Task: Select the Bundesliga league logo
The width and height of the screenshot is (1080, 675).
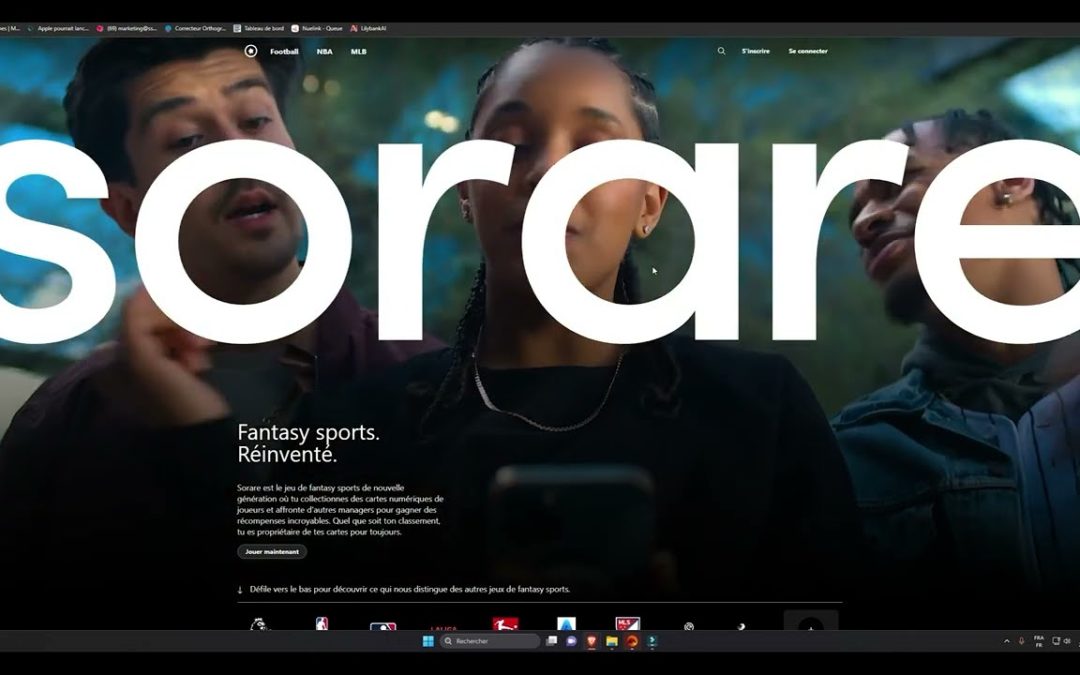Action: 505,624
